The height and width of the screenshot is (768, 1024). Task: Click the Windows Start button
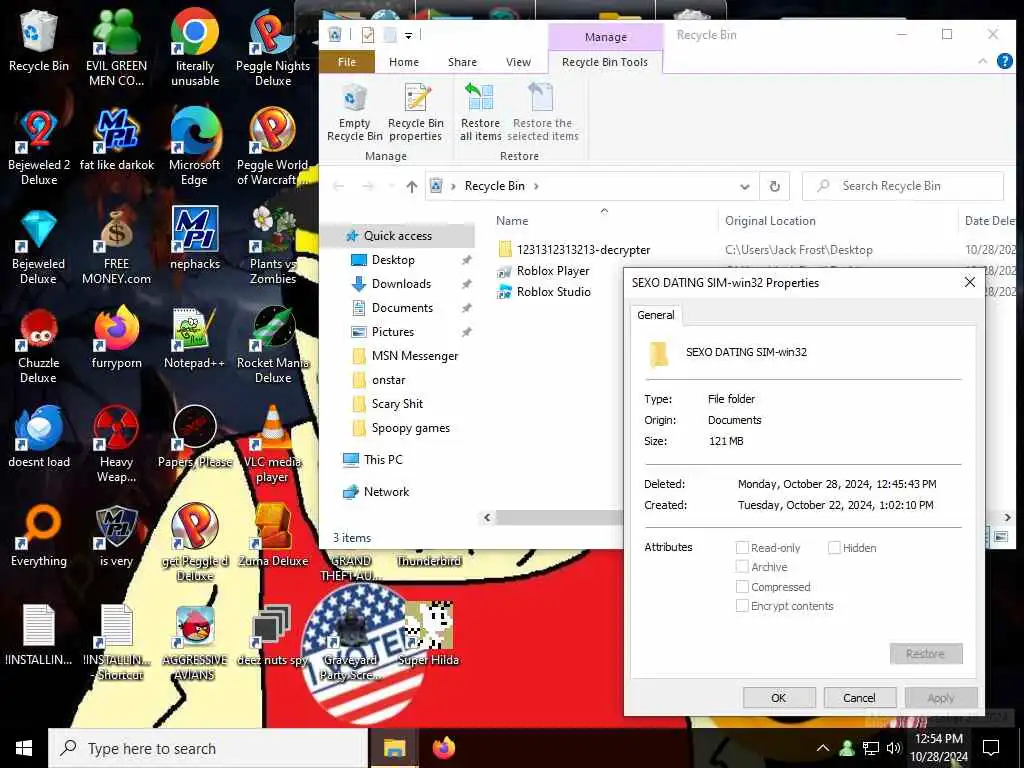24,748
